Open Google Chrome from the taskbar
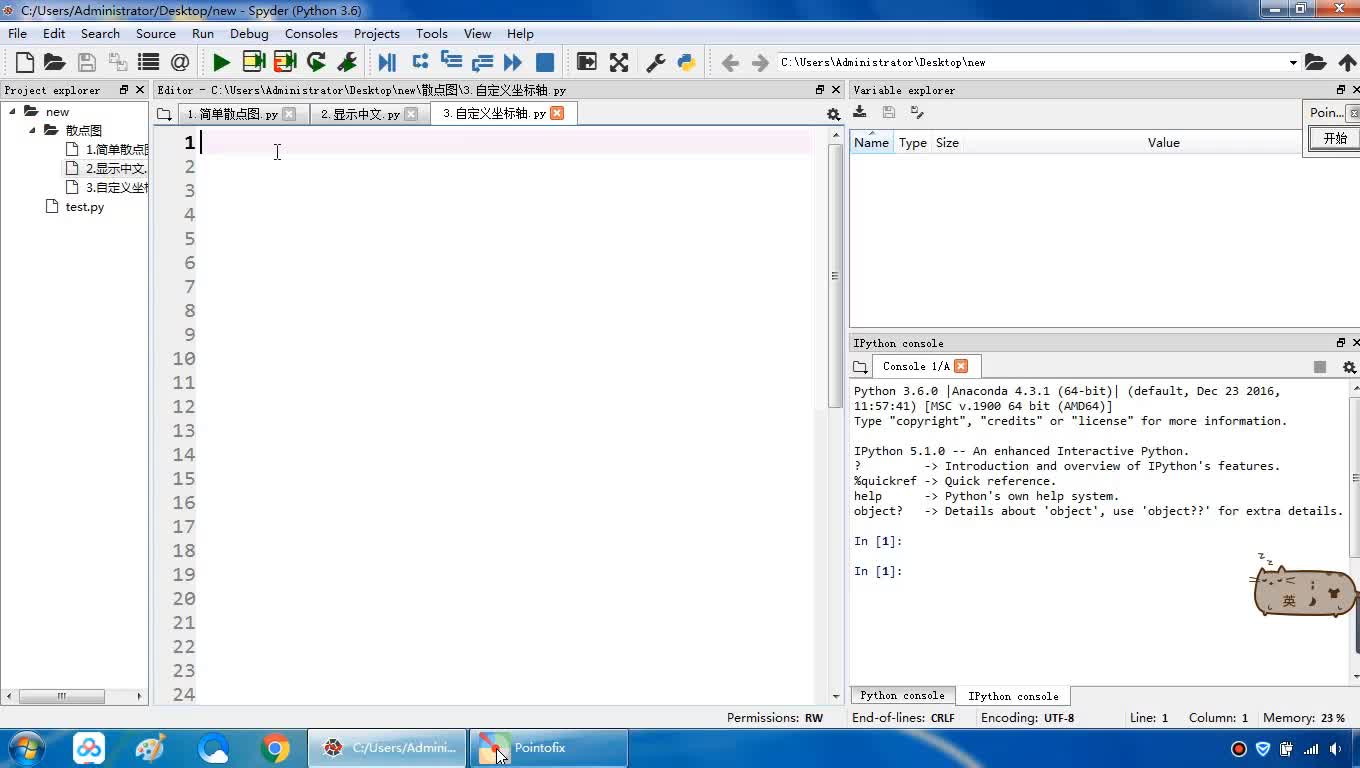 275,748
